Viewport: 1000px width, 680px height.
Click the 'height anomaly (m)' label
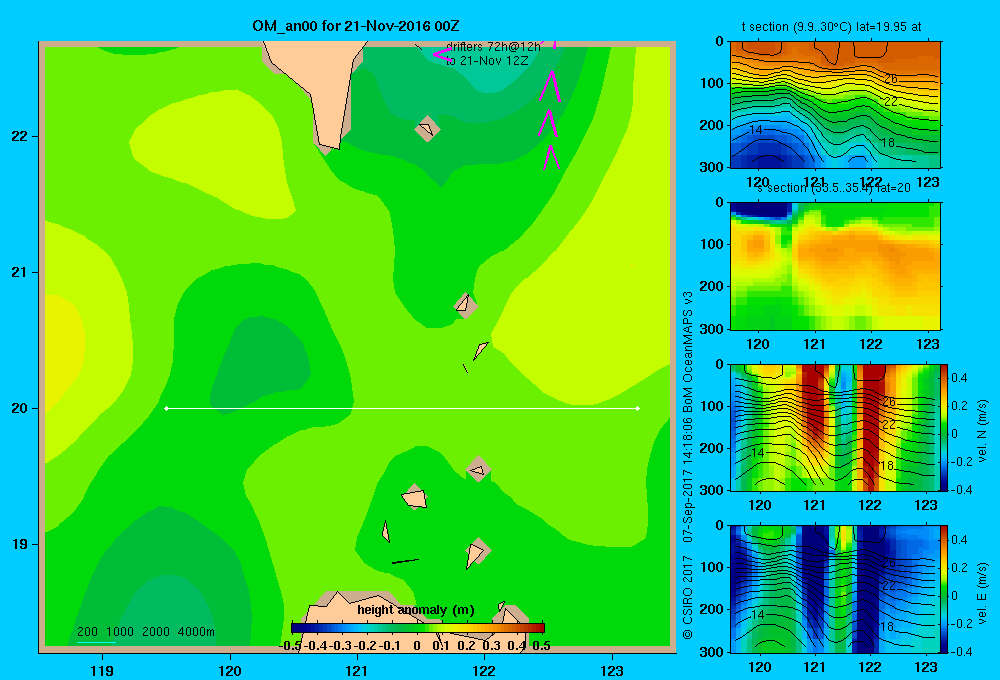[x=416, y=610]
